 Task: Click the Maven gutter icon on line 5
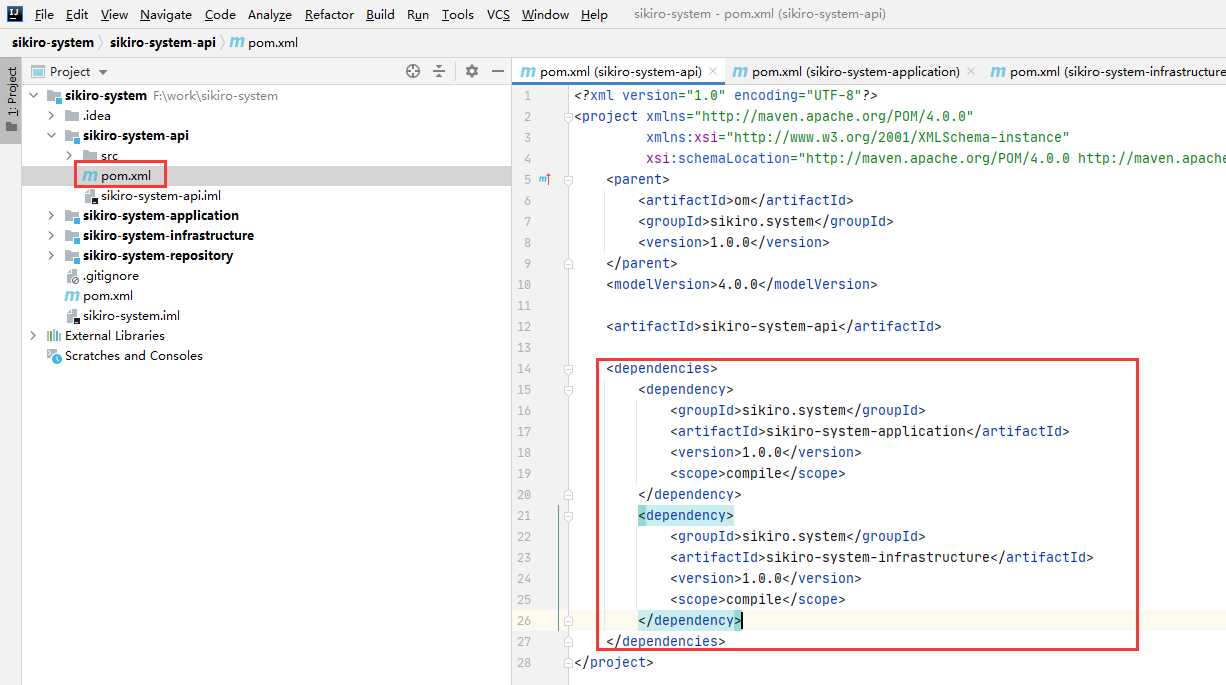point(545,179)
